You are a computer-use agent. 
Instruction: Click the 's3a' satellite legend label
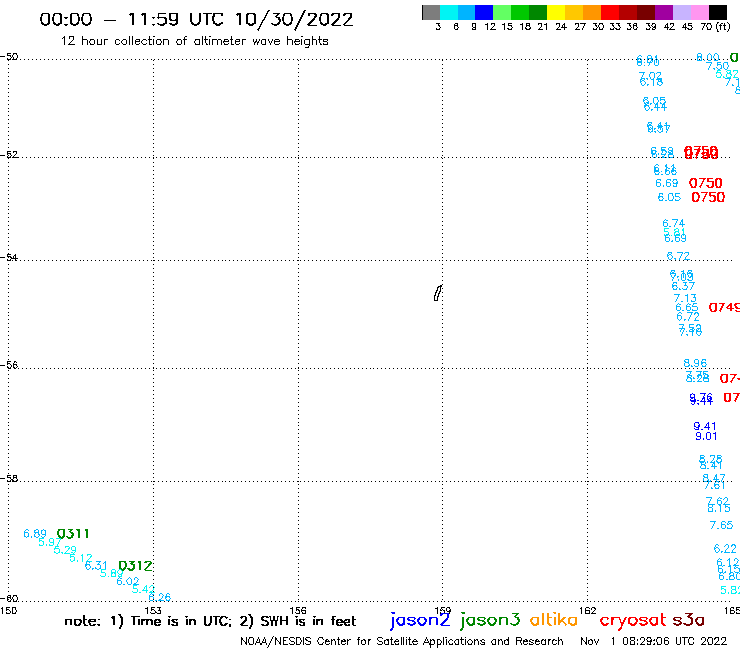(688, 620)
